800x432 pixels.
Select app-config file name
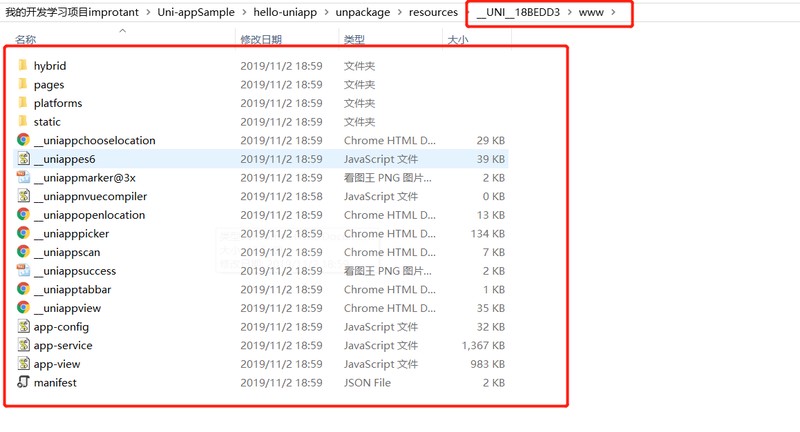[61, 327]
